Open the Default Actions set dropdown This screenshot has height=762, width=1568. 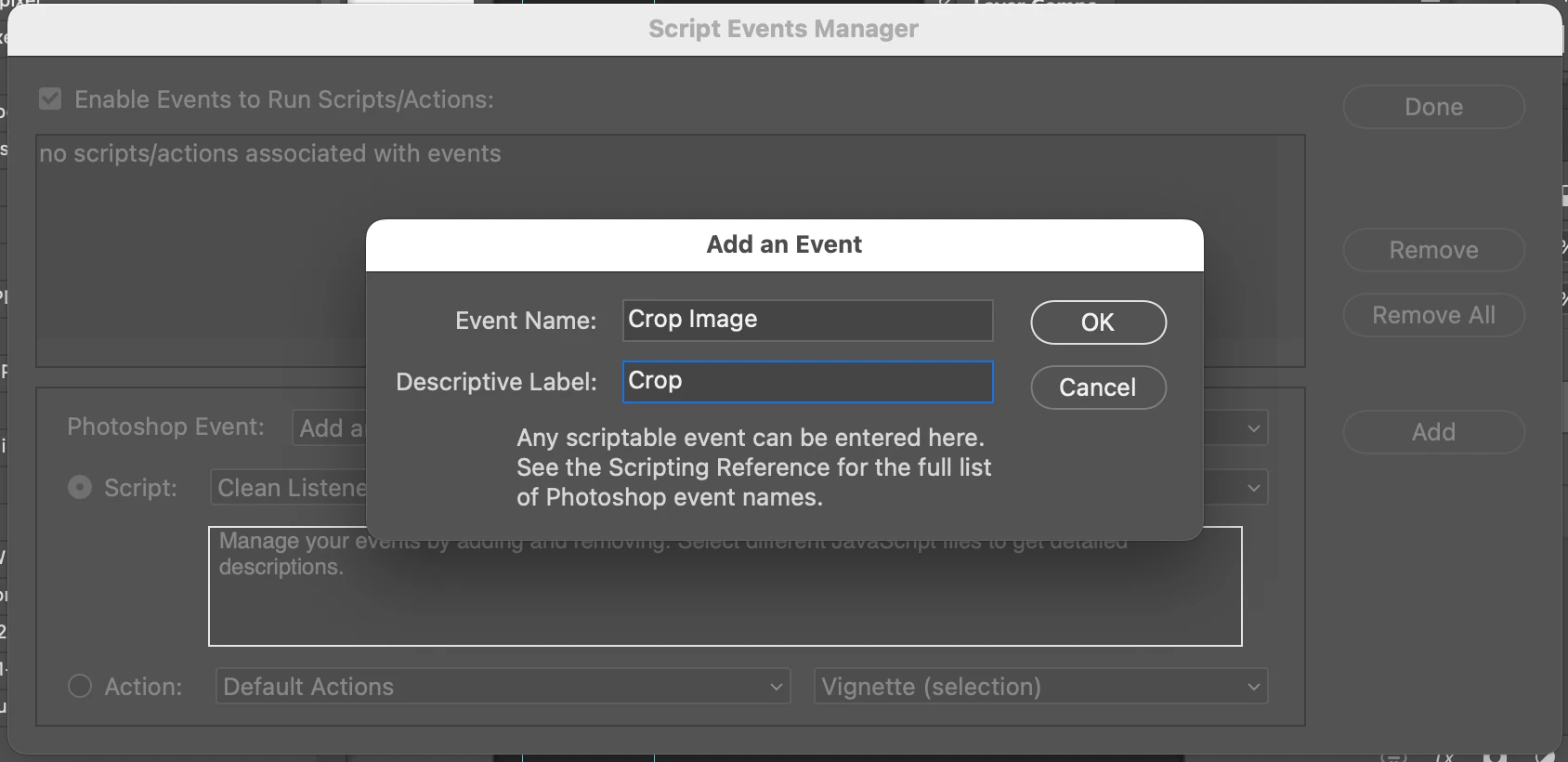[503, 687]
